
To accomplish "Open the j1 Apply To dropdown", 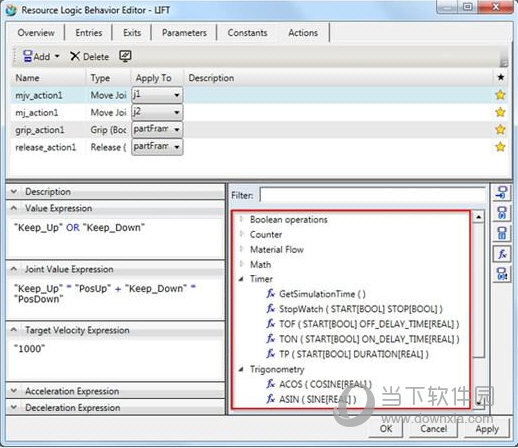I will click(157, 95).
